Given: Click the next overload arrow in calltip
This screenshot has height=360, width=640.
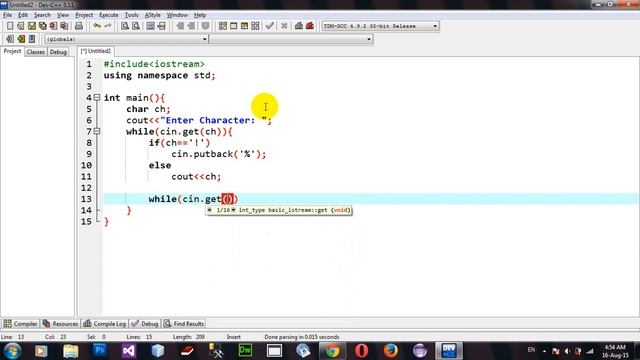Looking at the screenshot, I should [x=233, y=210].
